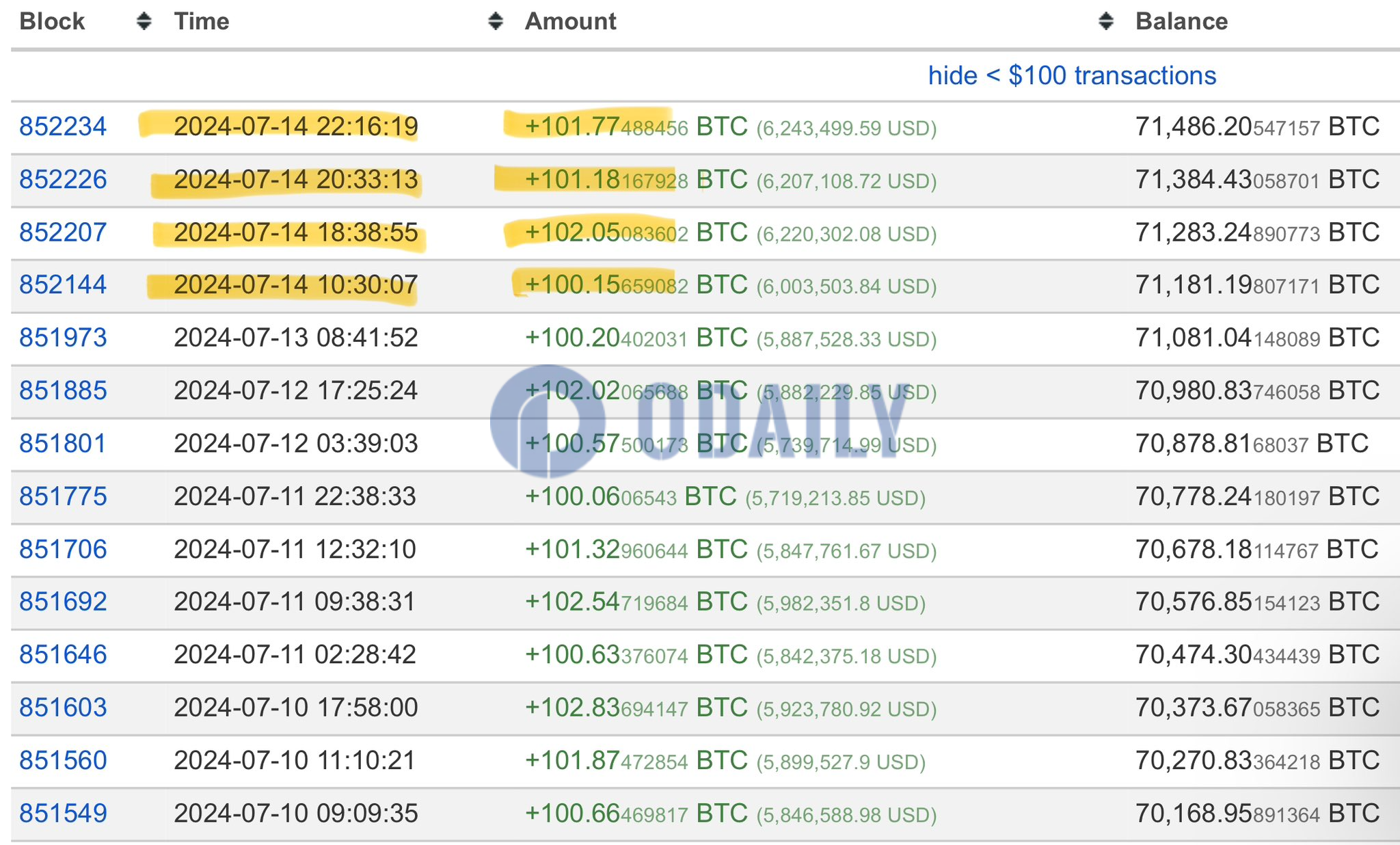Open block 851560
The image size is (1400, 845).
pyautogui.click(x=63, y=760)
